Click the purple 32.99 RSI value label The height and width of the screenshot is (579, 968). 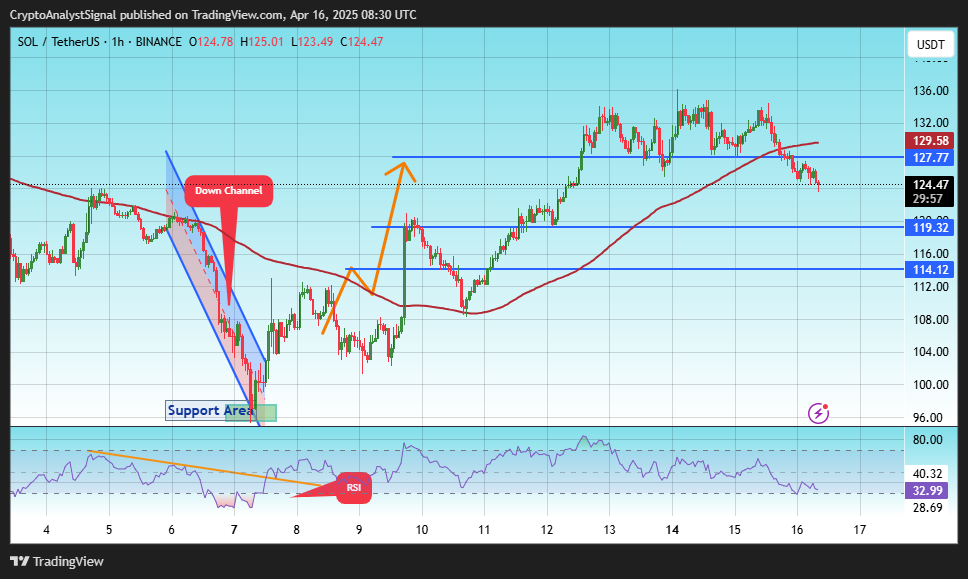tap(927, 491)
